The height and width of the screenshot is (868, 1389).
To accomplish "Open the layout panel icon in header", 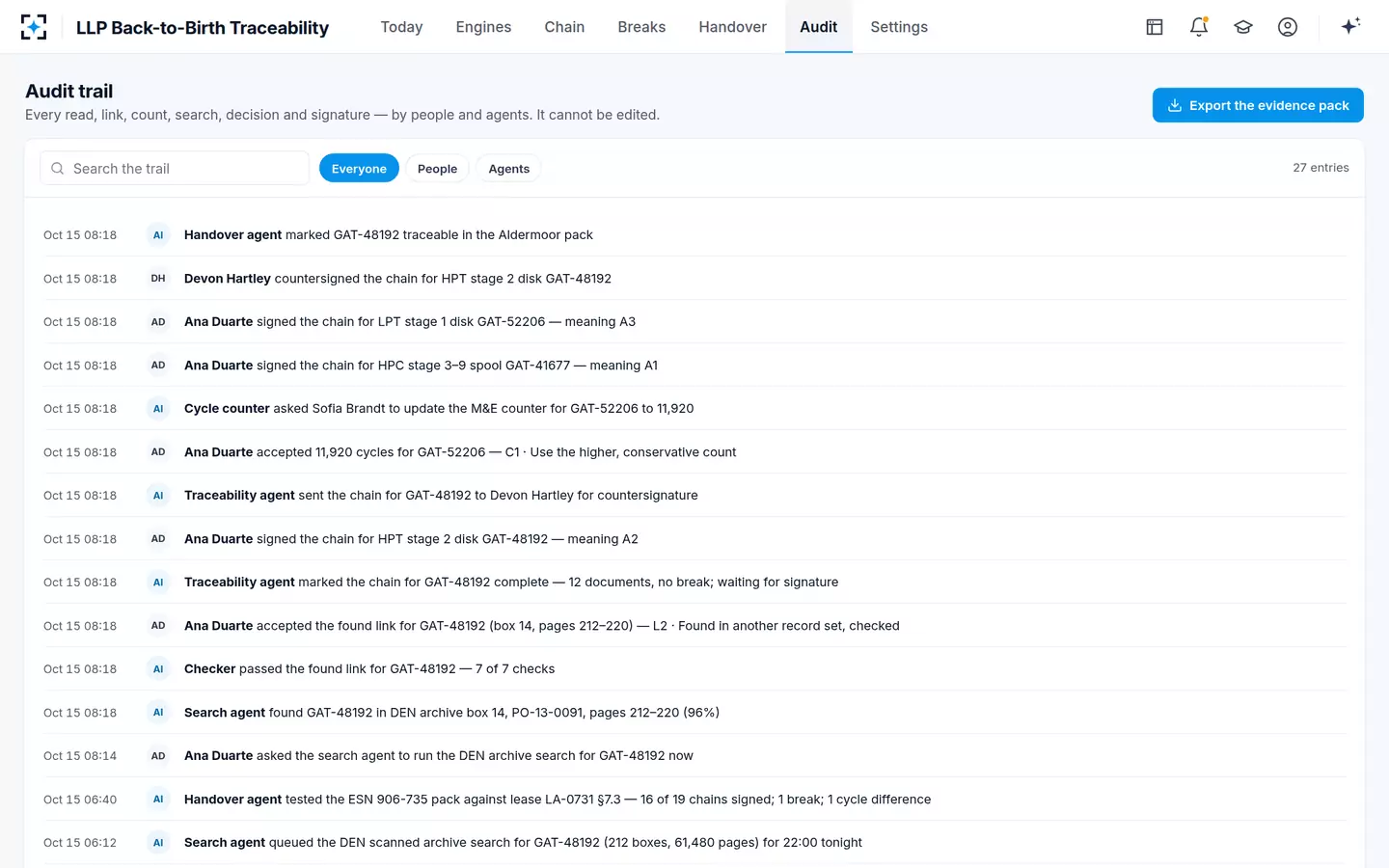I will (x=1155, y=27).
